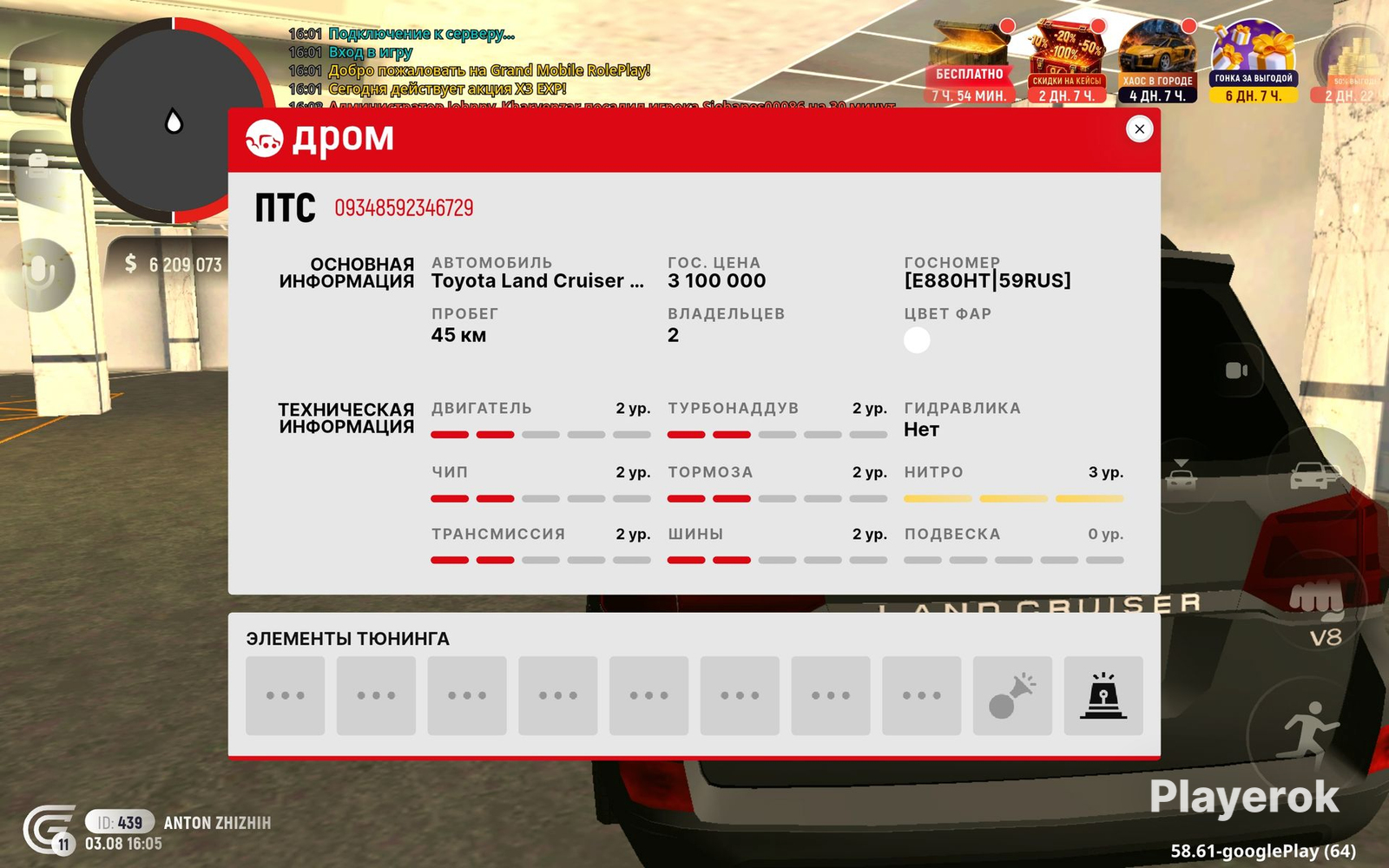The height and width of the screenshot is (868, 1389).
Task: Tap the Чип level progress bar
Action: [x=541, y=499]
